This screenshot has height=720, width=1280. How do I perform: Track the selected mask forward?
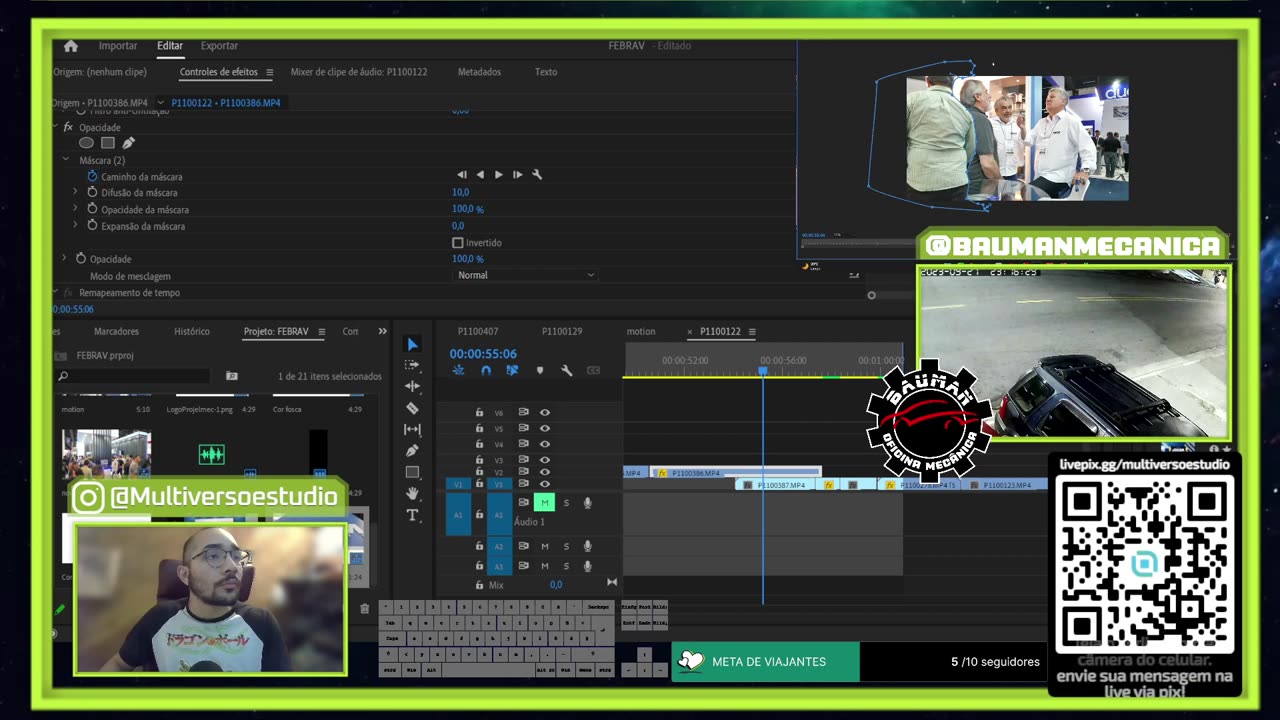tap(498, 175)
